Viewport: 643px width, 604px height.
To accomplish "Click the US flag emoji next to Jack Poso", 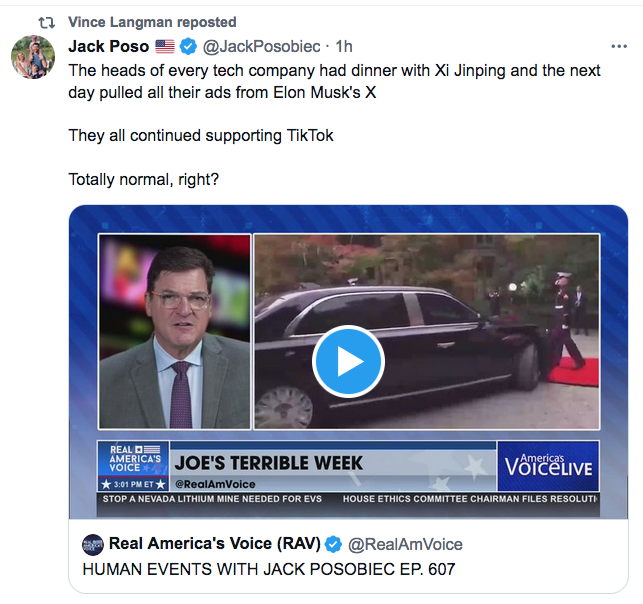I will [x=165, y=47].
